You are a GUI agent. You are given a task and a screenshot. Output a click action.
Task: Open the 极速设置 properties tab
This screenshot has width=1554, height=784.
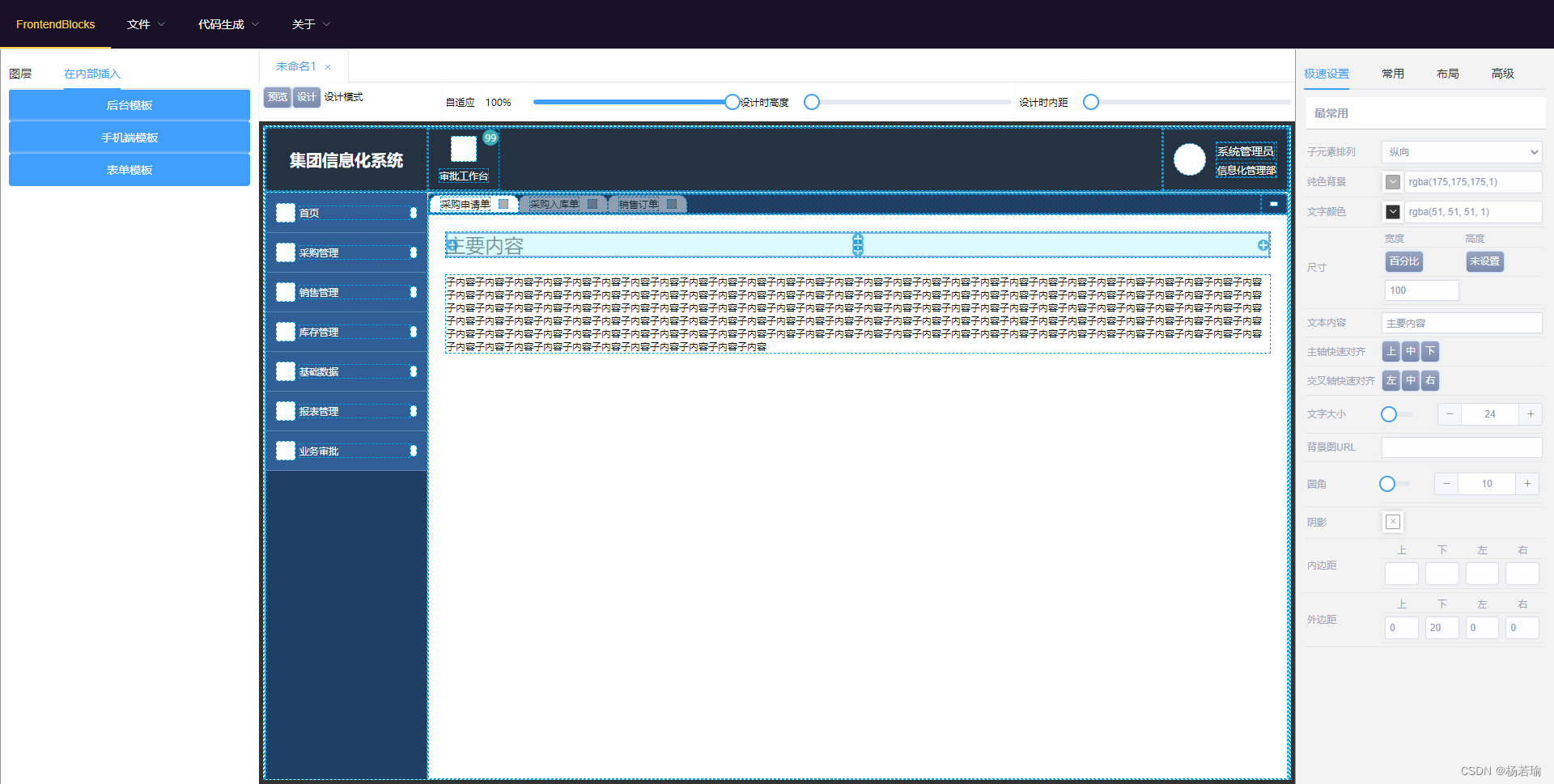click(x=1327, y=74)
